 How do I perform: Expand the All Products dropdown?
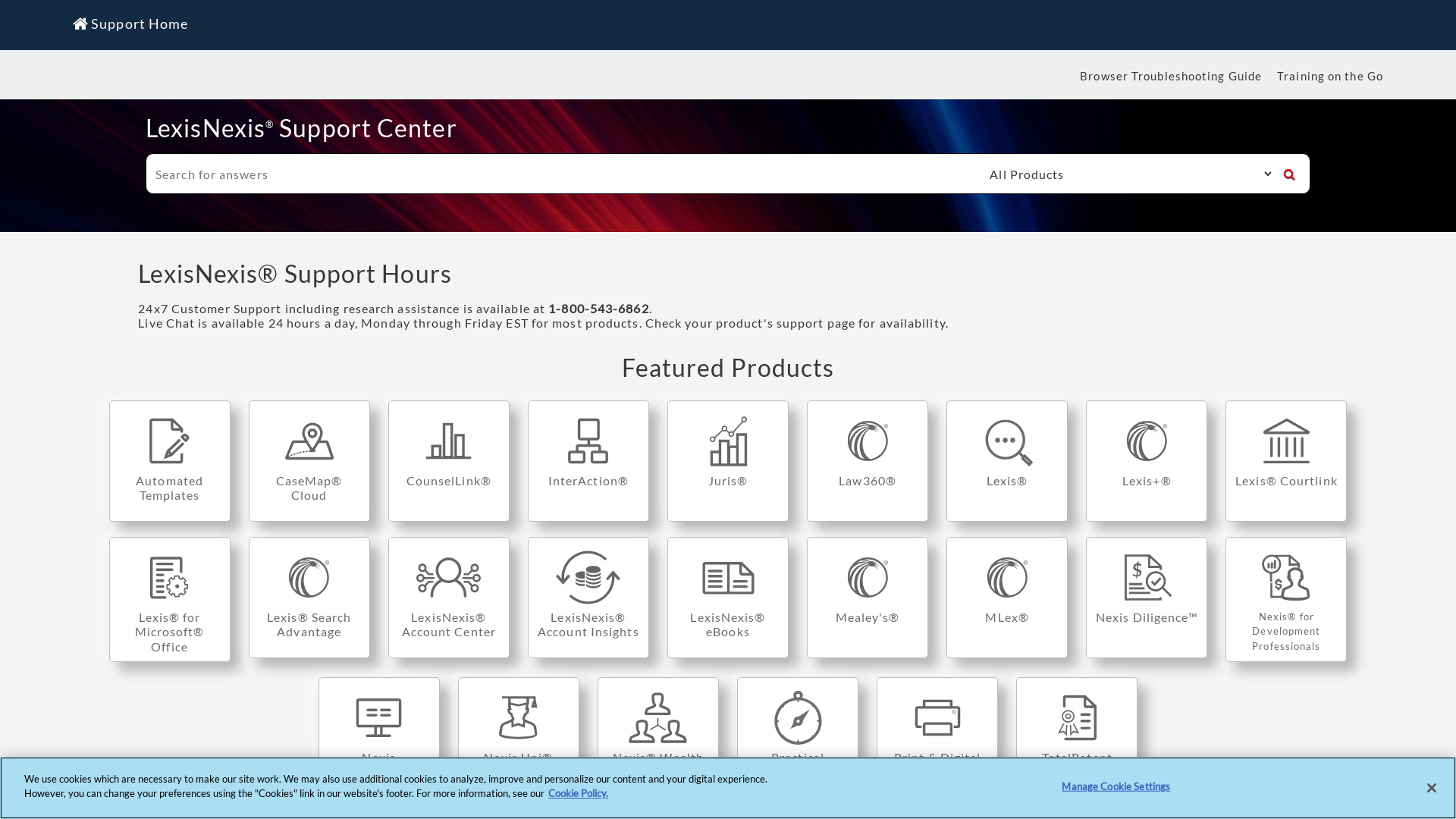(1130, 174)
